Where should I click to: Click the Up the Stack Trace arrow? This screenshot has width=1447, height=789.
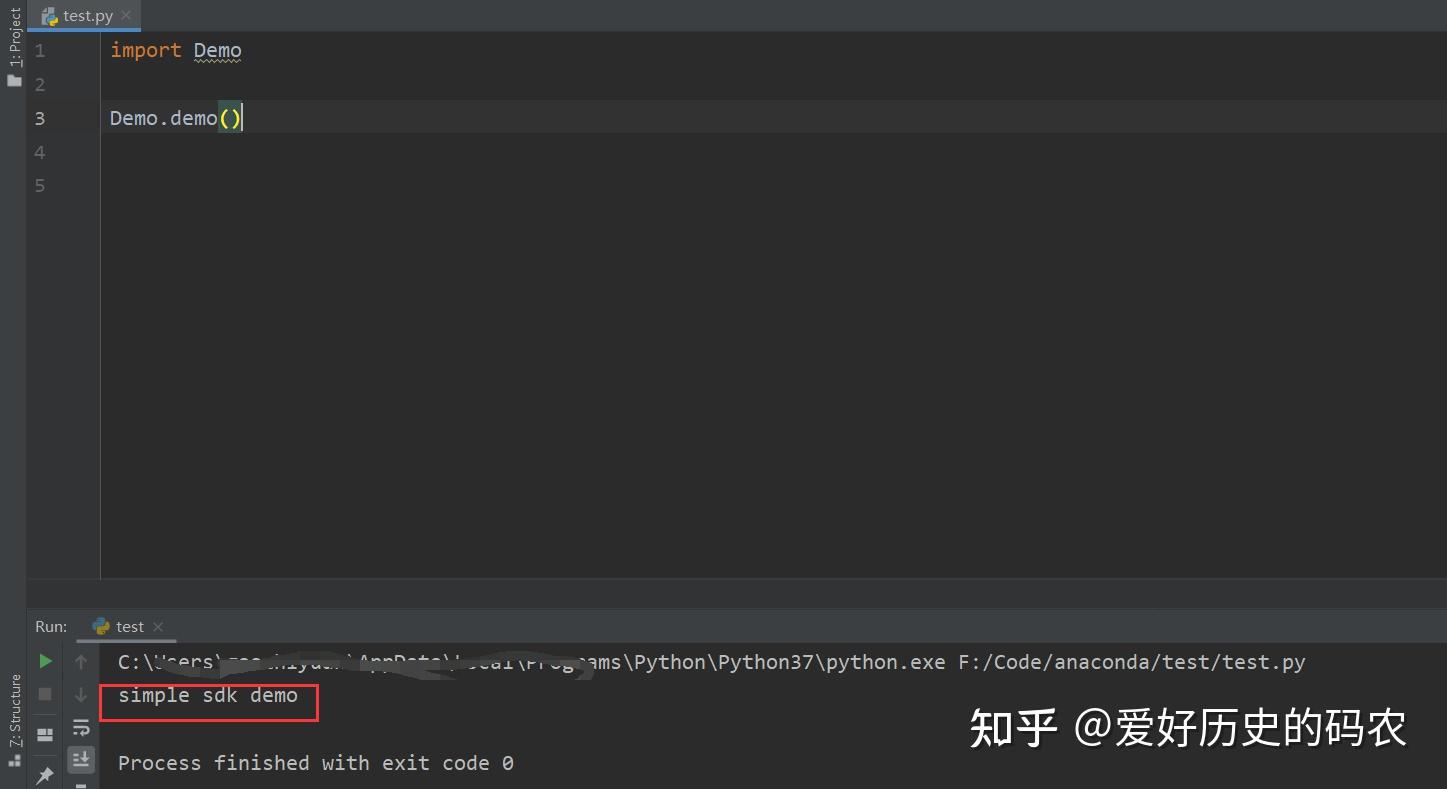[81, 660]
